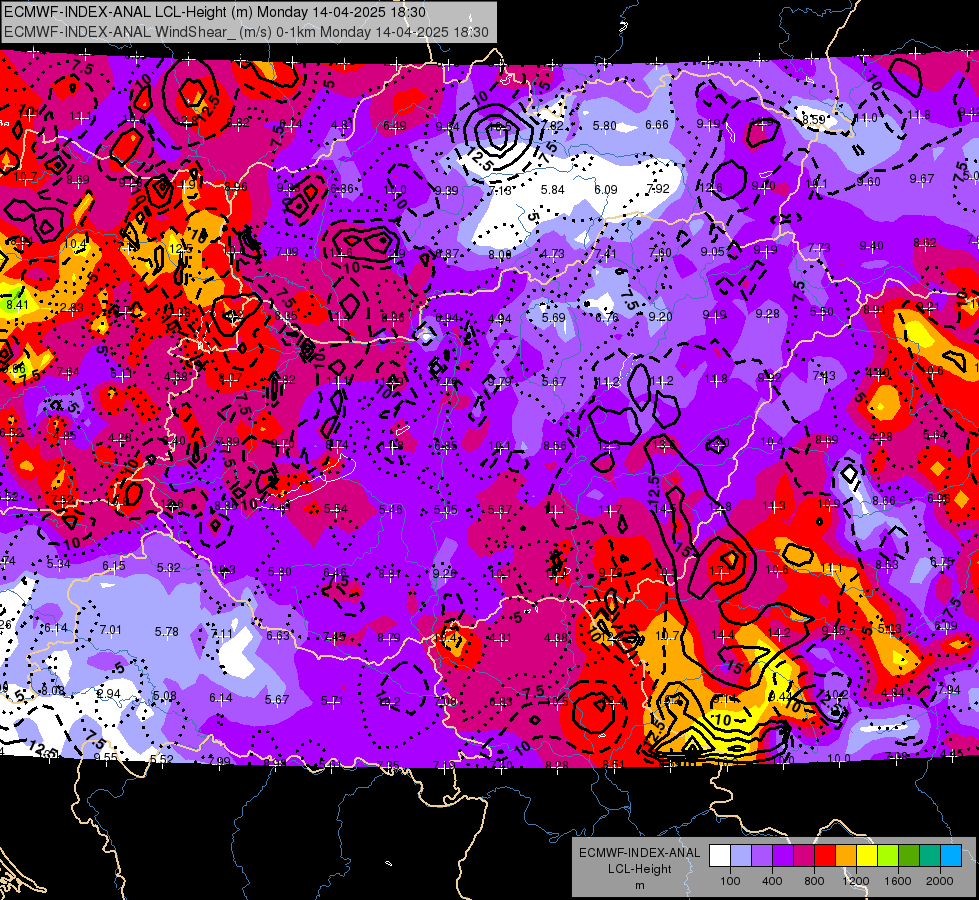Click the wind shear value 7.09
The width and height of the screenshot is (979, 900).
287,252
